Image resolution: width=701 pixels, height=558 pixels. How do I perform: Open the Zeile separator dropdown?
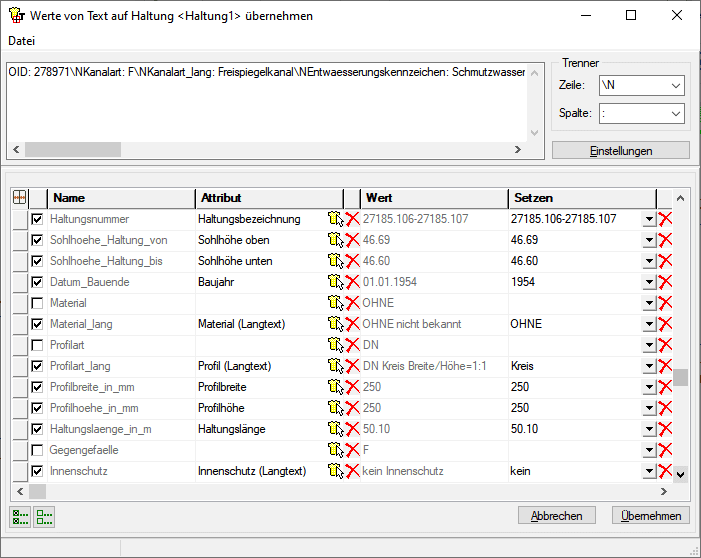click(675, 86)
